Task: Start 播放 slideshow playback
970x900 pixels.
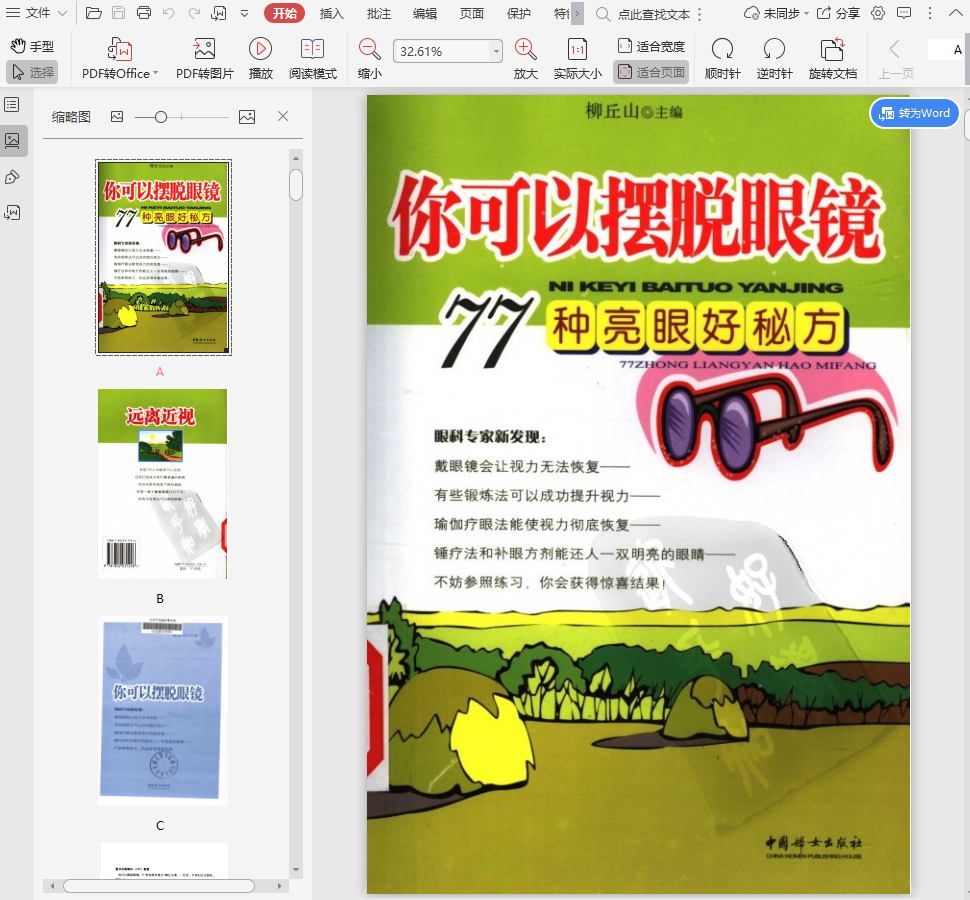Action: (260, 59)
